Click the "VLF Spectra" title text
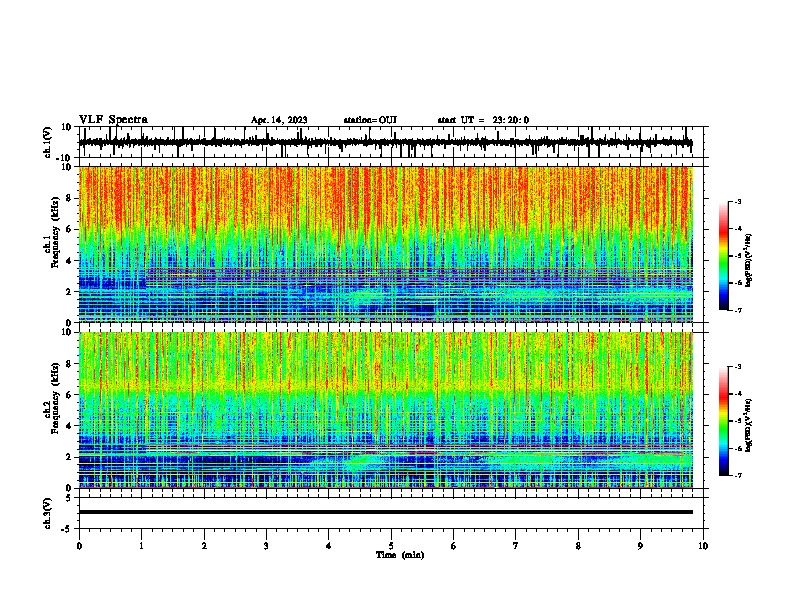This screenshot has height=612, width=792. tap(113, 120)
